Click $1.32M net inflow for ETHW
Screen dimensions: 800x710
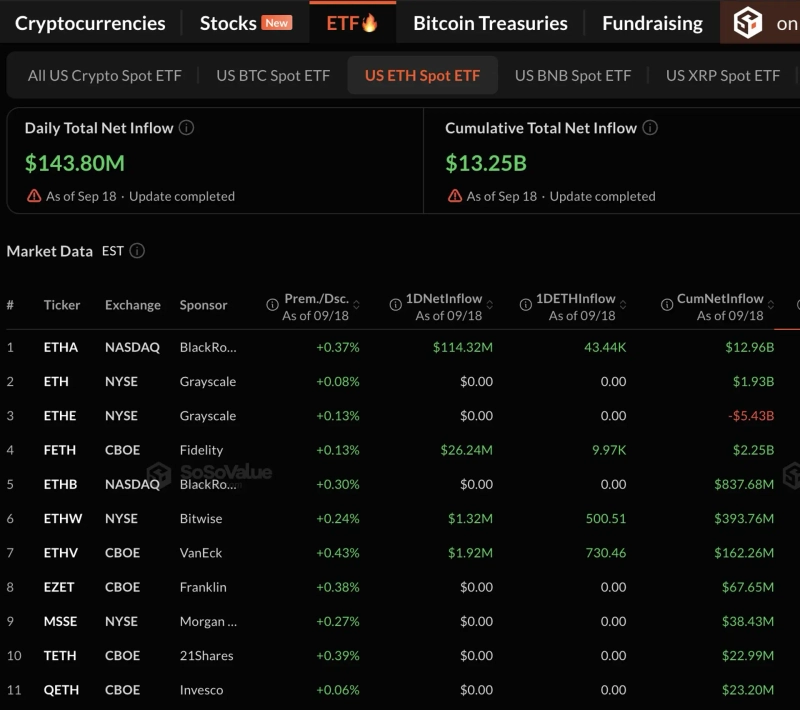click(470, 518)
